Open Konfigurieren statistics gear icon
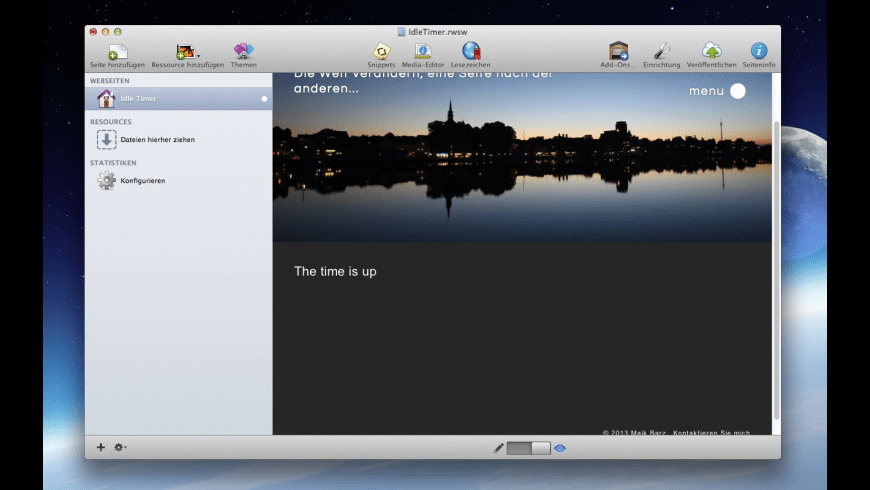 click(106, 180)
